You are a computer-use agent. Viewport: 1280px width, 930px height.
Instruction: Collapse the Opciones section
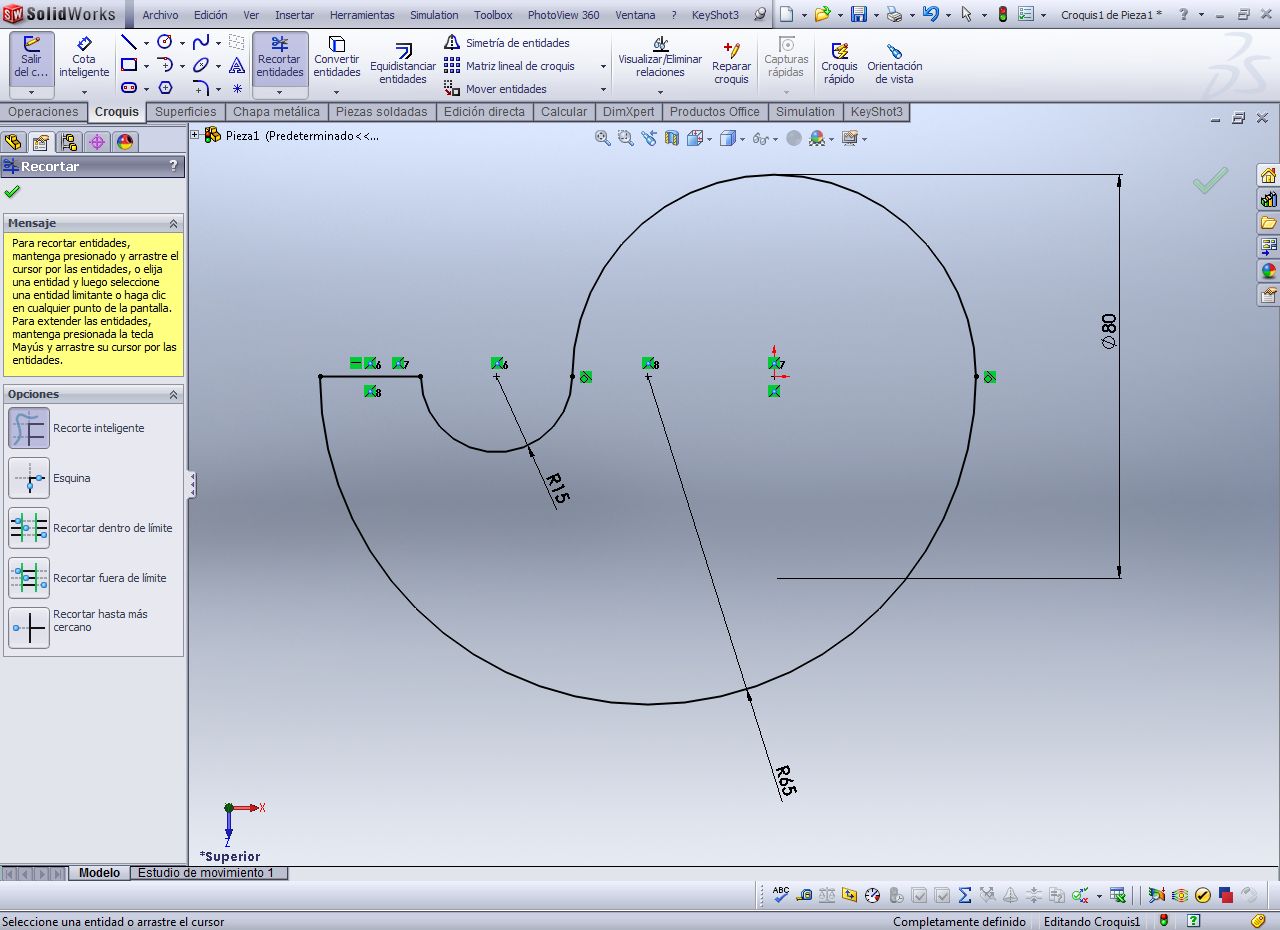(173, 394)
